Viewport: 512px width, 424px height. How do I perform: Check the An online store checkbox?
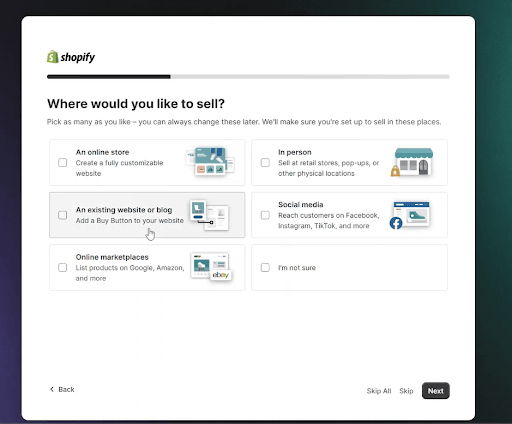point(63,162)
